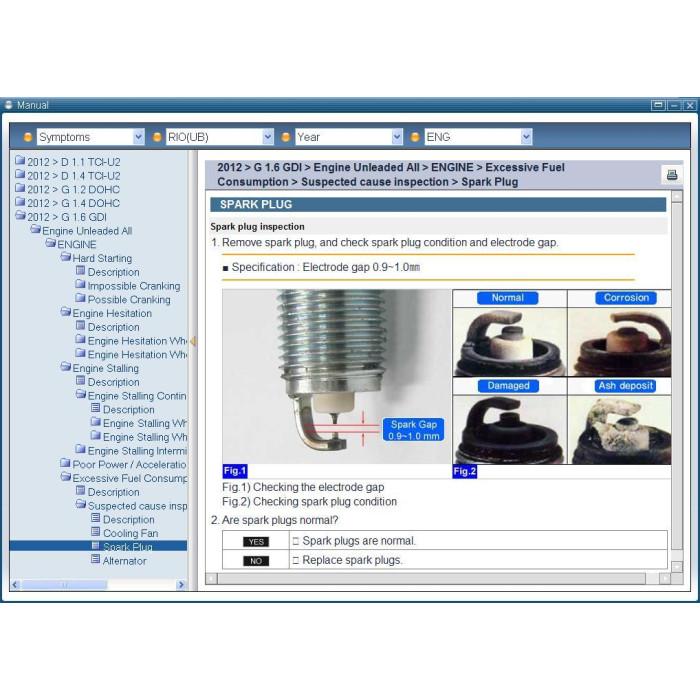Open Description under Engine Stalling Contin
The height and width of the screenshot is (700, 700).
pyautogui.click(x=129, y=409)
